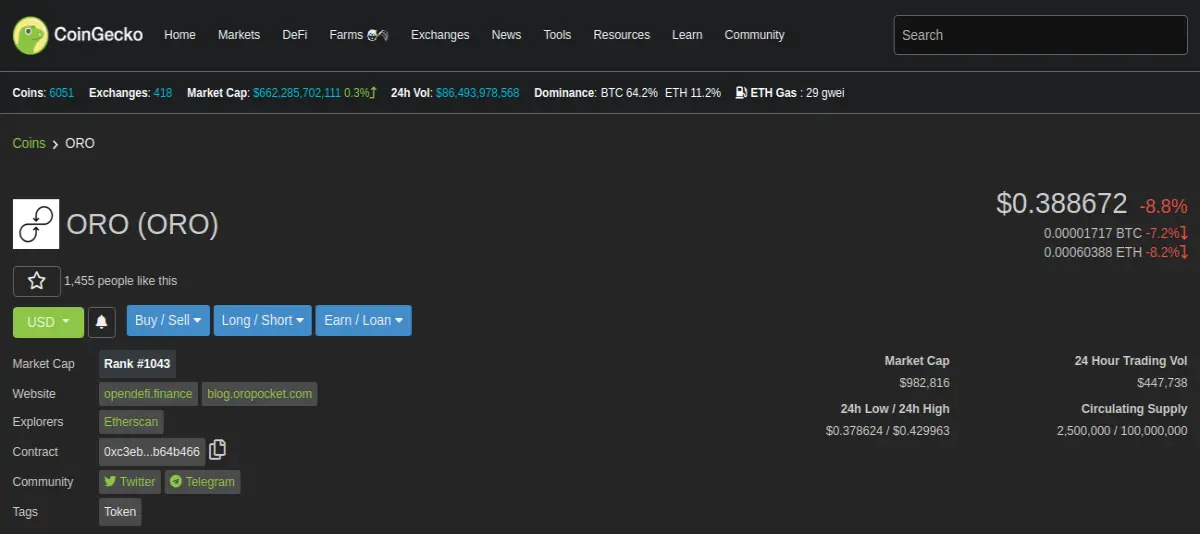Go to the News section

point(506,35)
